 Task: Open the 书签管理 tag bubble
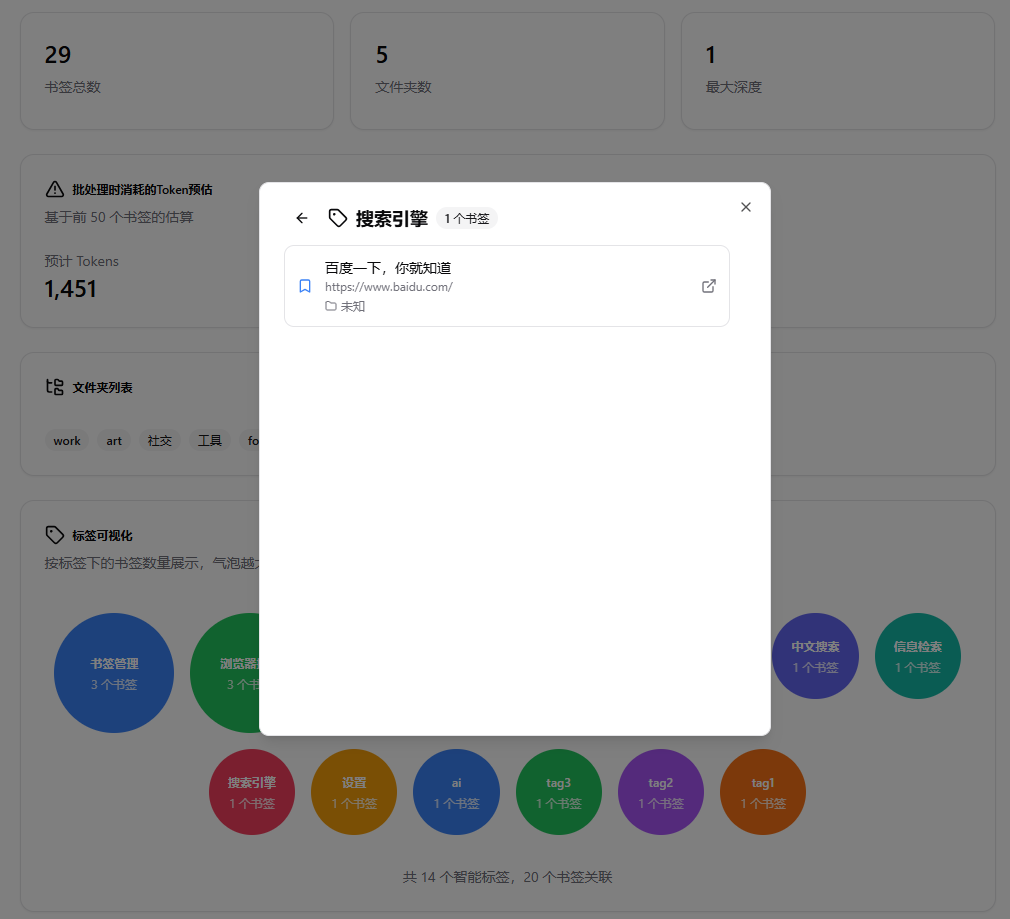click(114, 673)
